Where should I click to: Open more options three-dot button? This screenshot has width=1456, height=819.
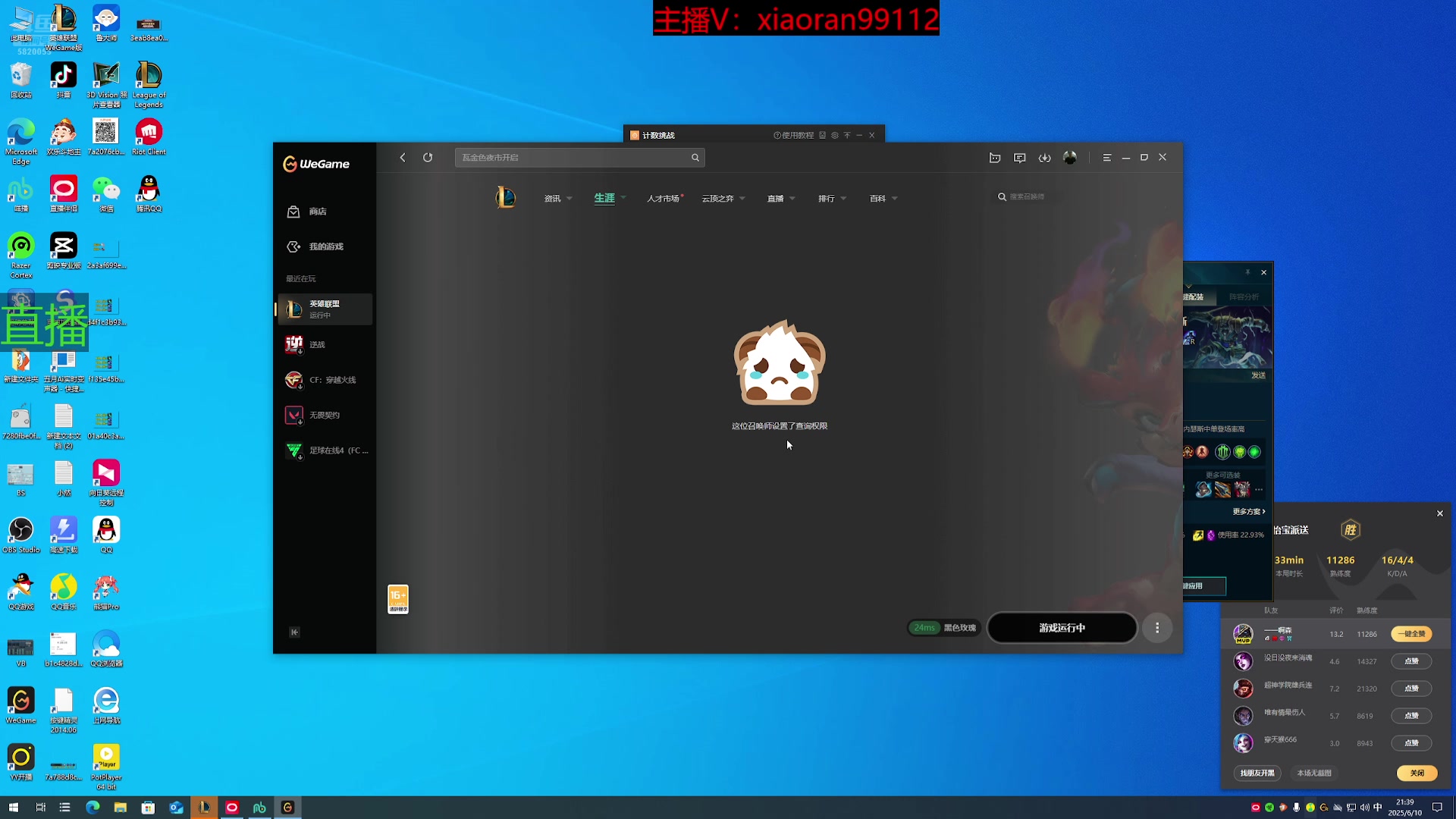click(x=1157, y=628)
